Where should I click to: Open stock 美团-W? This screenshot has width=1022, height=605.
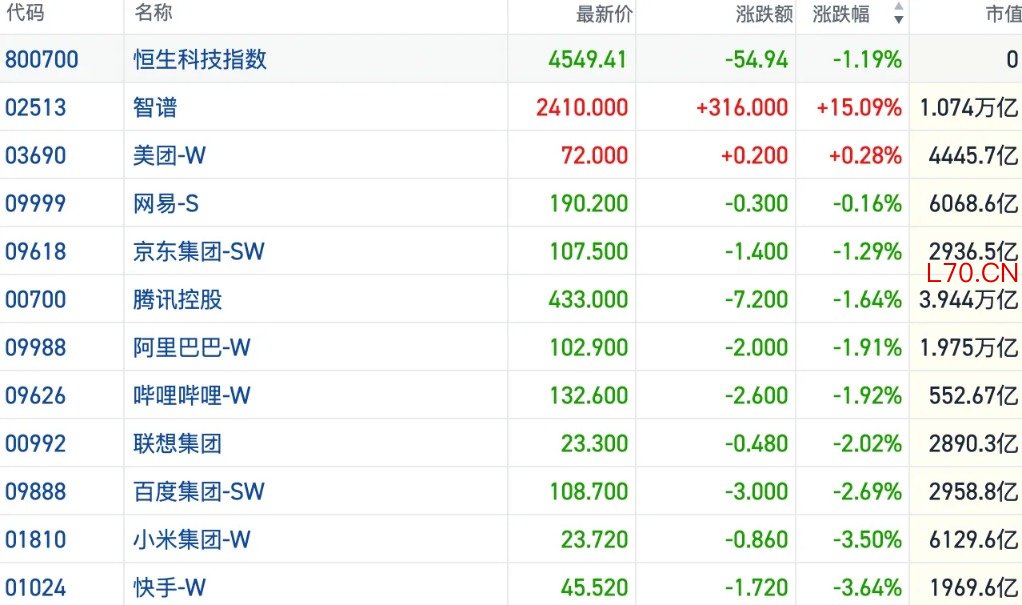tap(169, 156)
